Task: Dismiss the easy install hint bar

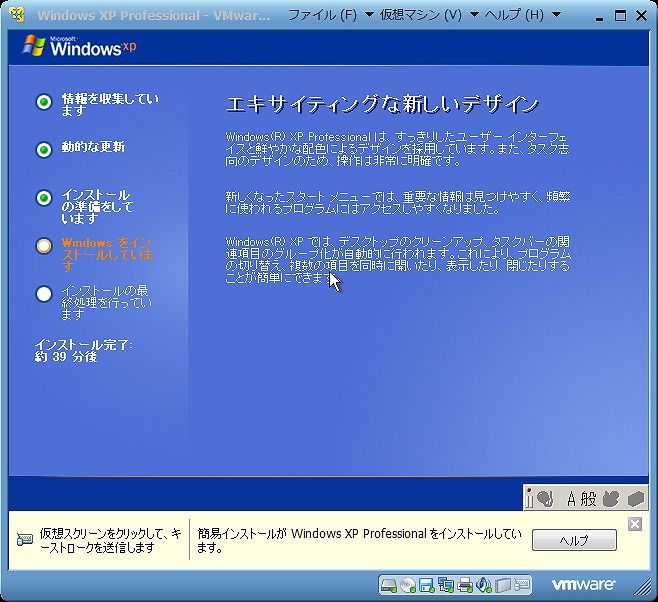Action: 634,524
